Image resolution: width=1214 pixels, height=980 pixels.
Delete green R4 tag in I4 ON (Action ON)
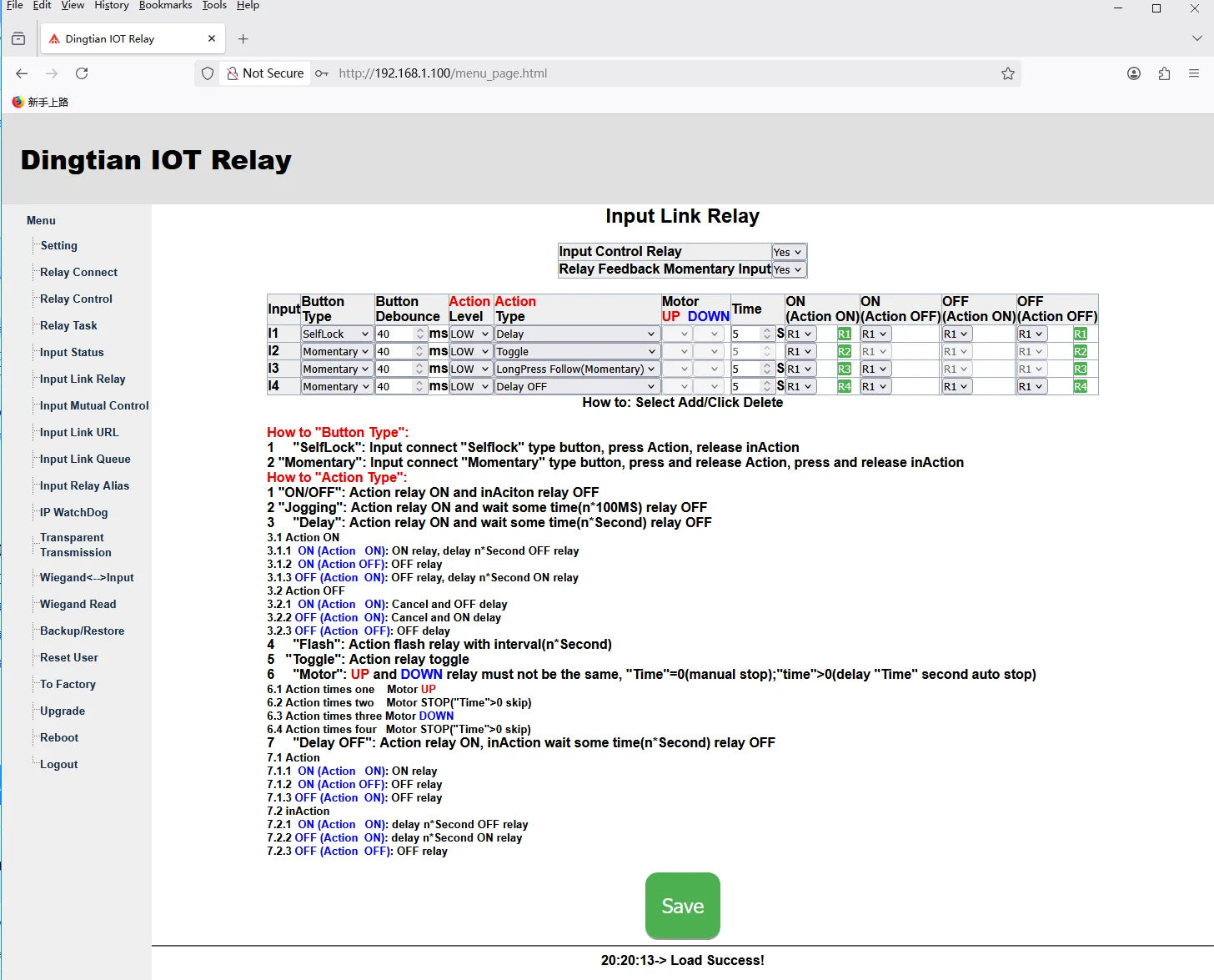[844, 386]
